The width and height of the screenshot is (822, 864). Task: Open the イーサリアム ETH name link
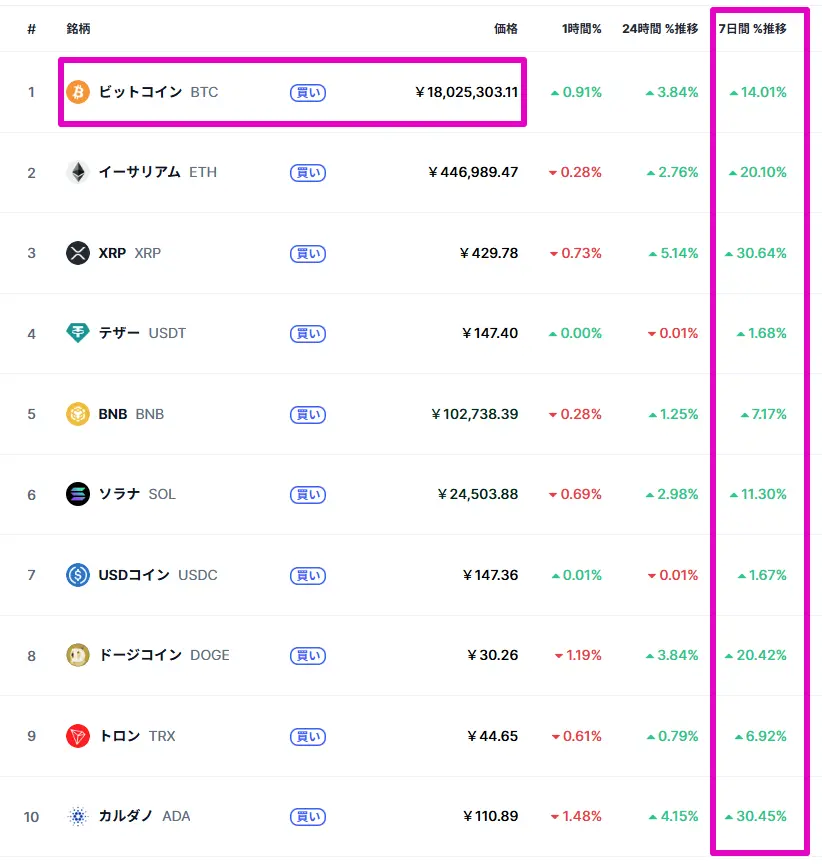coord(158,172)
